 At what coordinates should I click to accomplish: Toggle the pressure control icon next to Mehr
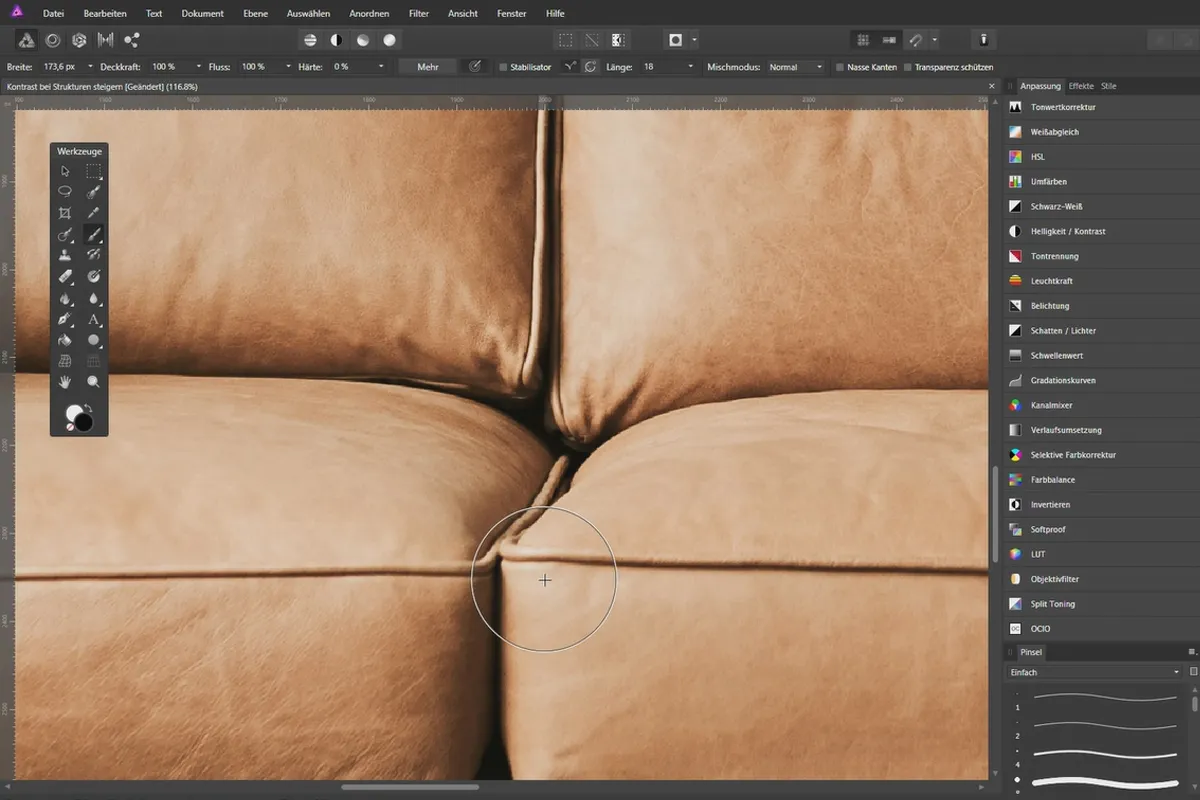475,67
